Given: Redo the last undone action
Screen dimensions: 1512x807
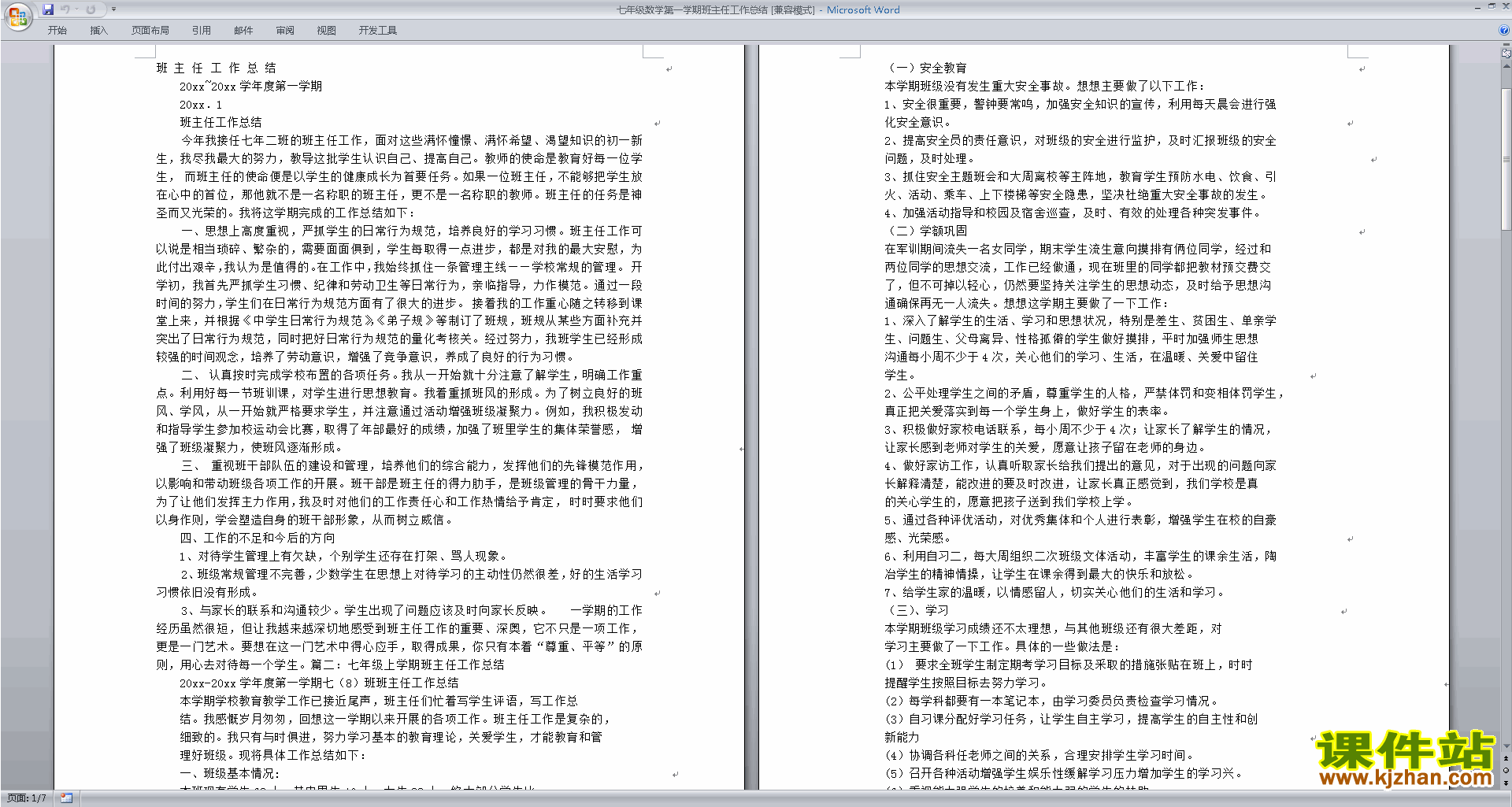Looking at the screenshot, I should click(91, 9).
